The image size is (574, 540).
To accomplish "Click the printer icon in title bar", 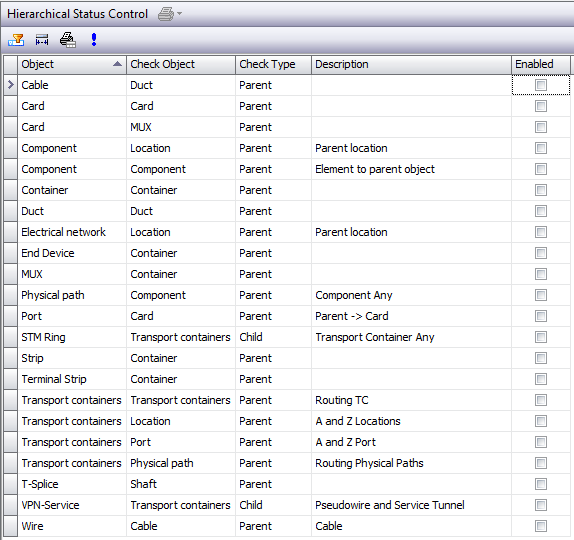I will click(x=166, y=14).
